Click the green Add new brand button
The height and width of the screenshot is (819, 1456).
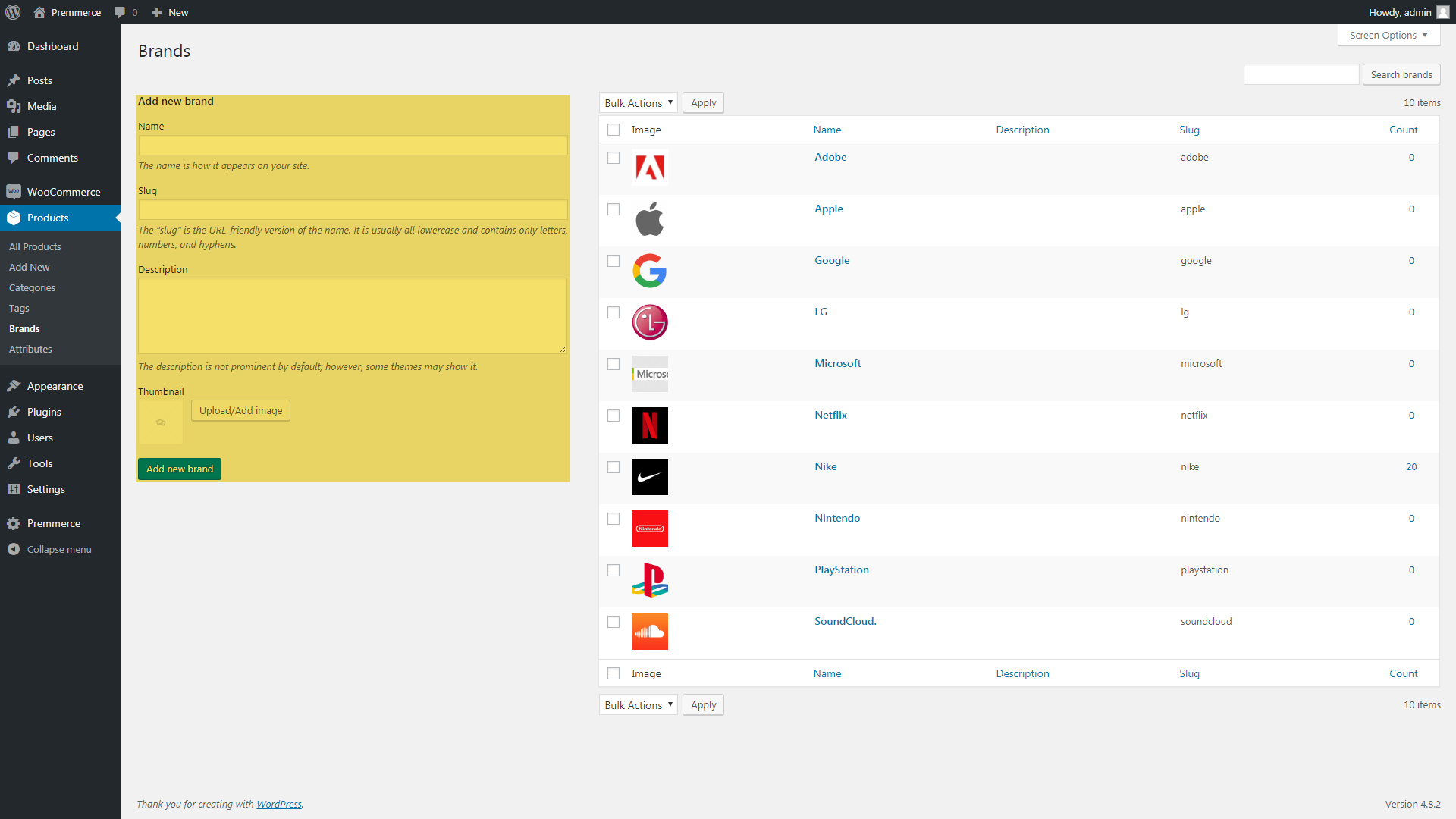pyautogui.click(x=180, y=469)
